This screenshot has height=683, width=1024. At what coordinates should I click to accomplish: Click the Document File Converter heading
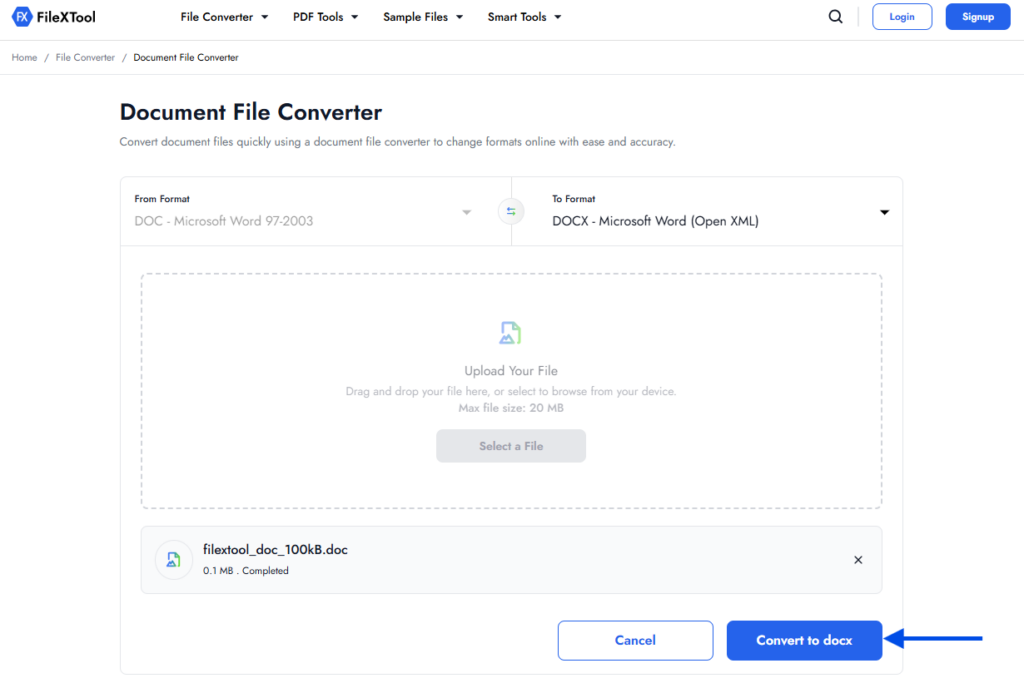(251, 112)
